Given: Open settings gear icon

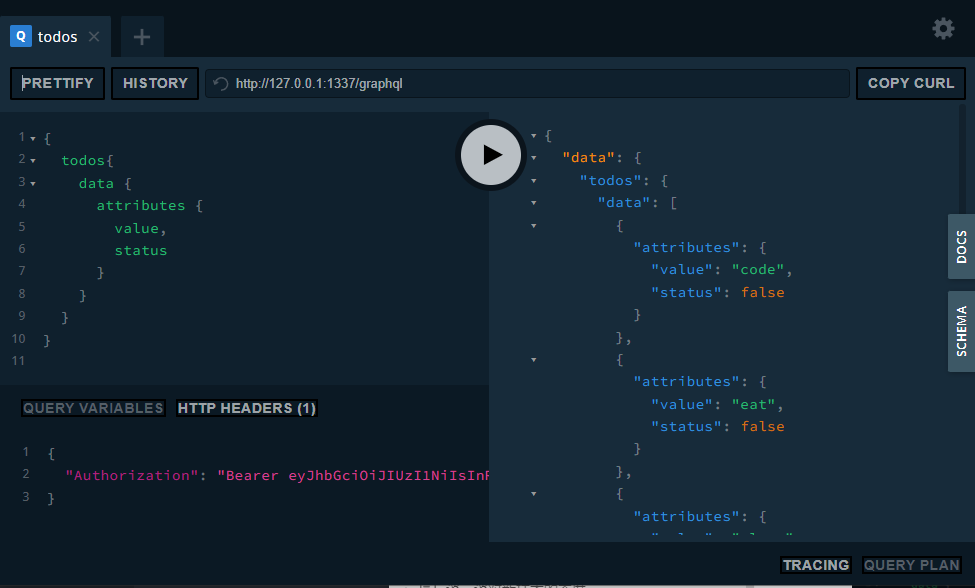Looking at the screenshot, I should click(943, 29).
